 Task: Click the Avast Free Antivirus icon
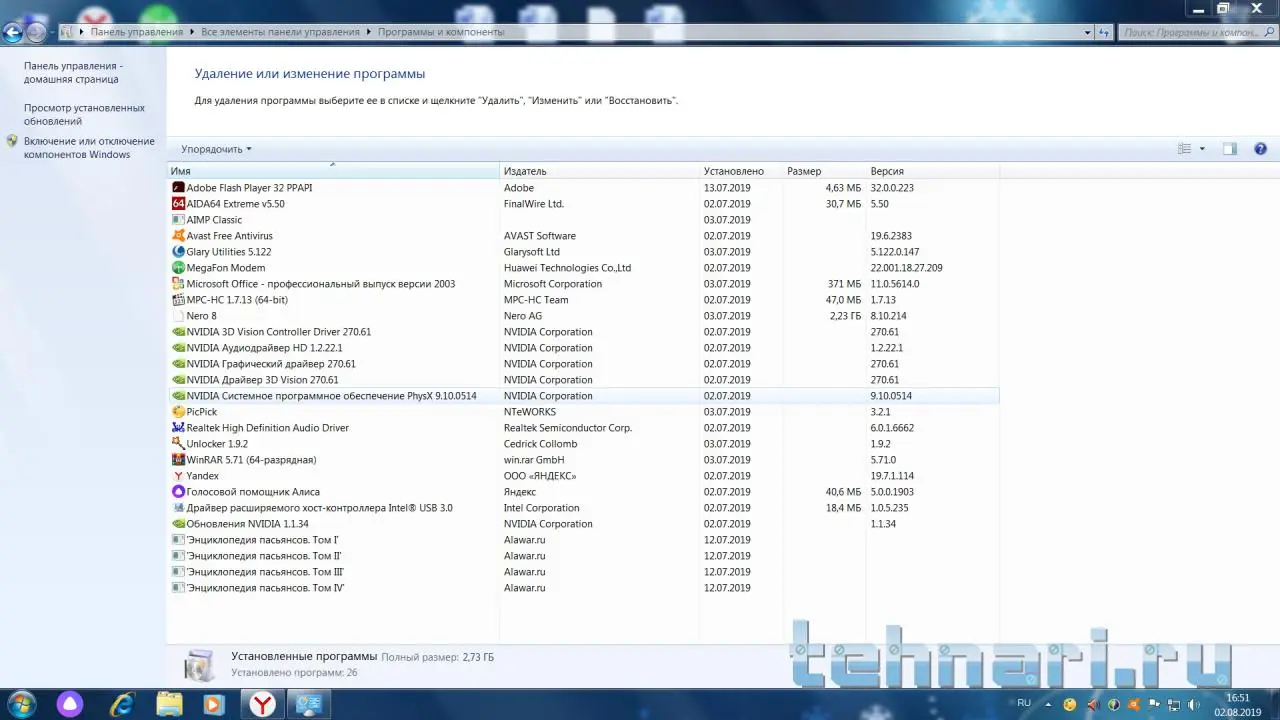[178, 236]
